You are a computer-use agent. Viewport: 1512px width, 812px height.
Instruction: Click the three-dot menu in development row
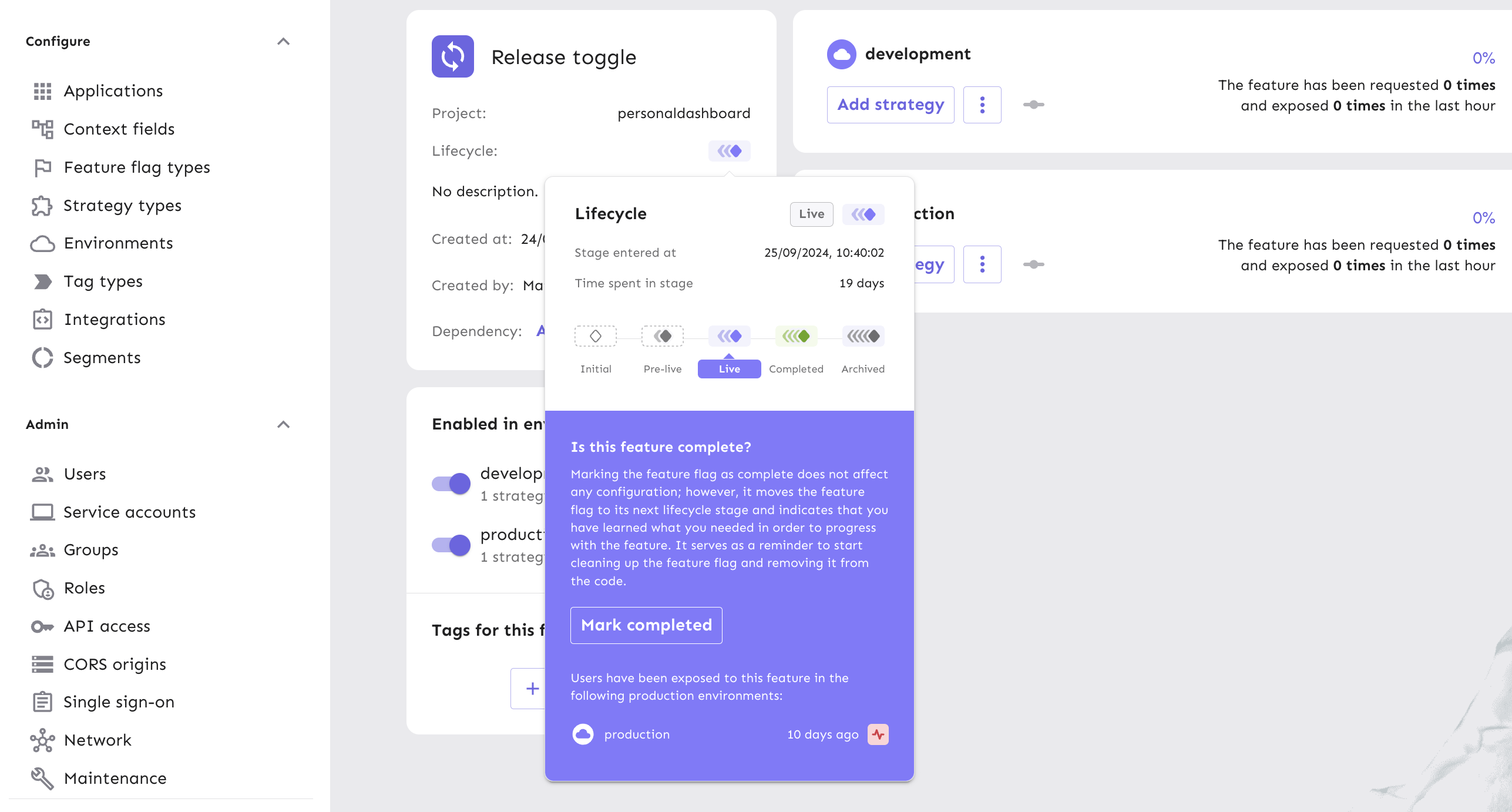tap(982, 104)
